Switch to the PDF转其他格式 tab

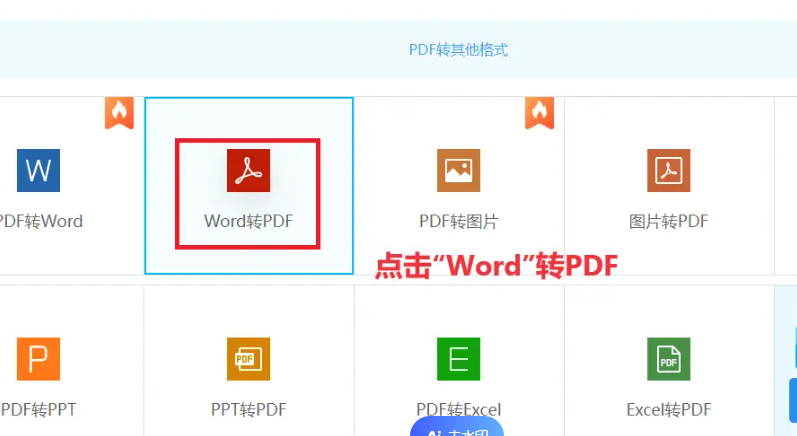tap(458, 50)
